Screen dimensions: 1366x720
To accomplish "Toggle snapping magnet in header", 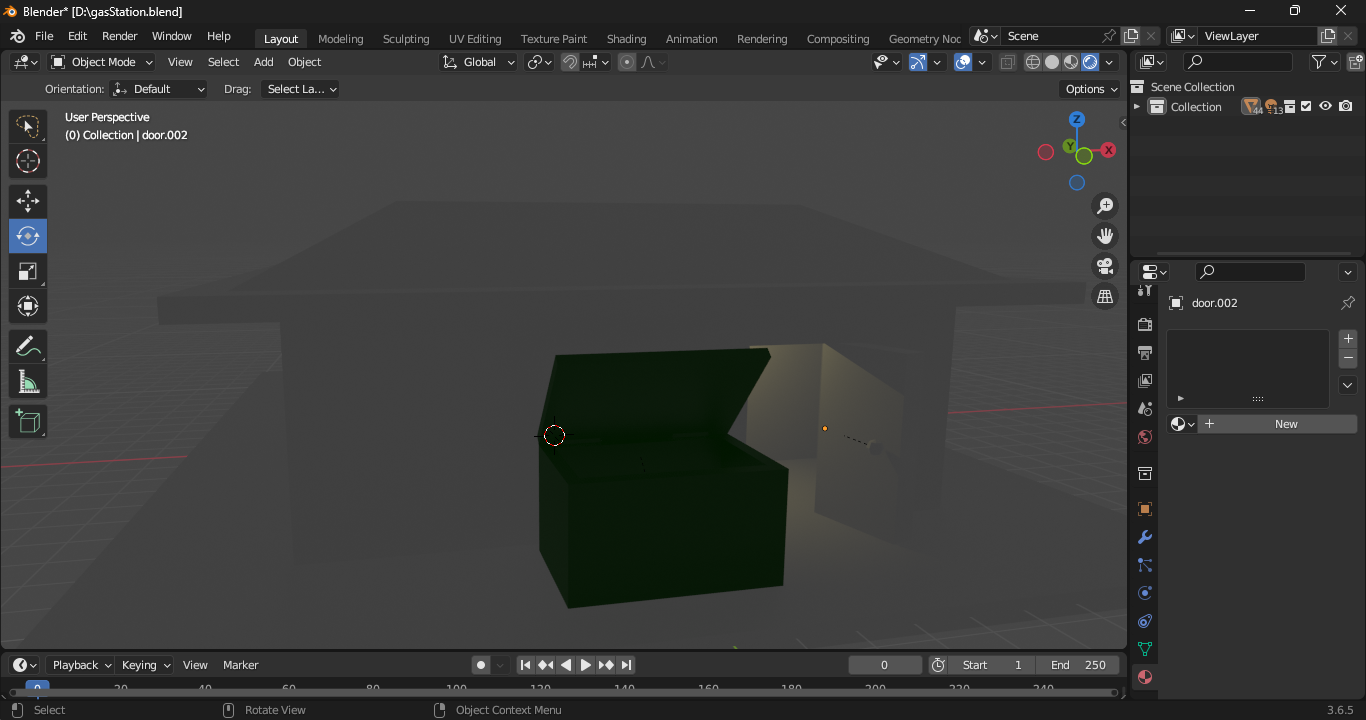I will (x=570, y=62).
